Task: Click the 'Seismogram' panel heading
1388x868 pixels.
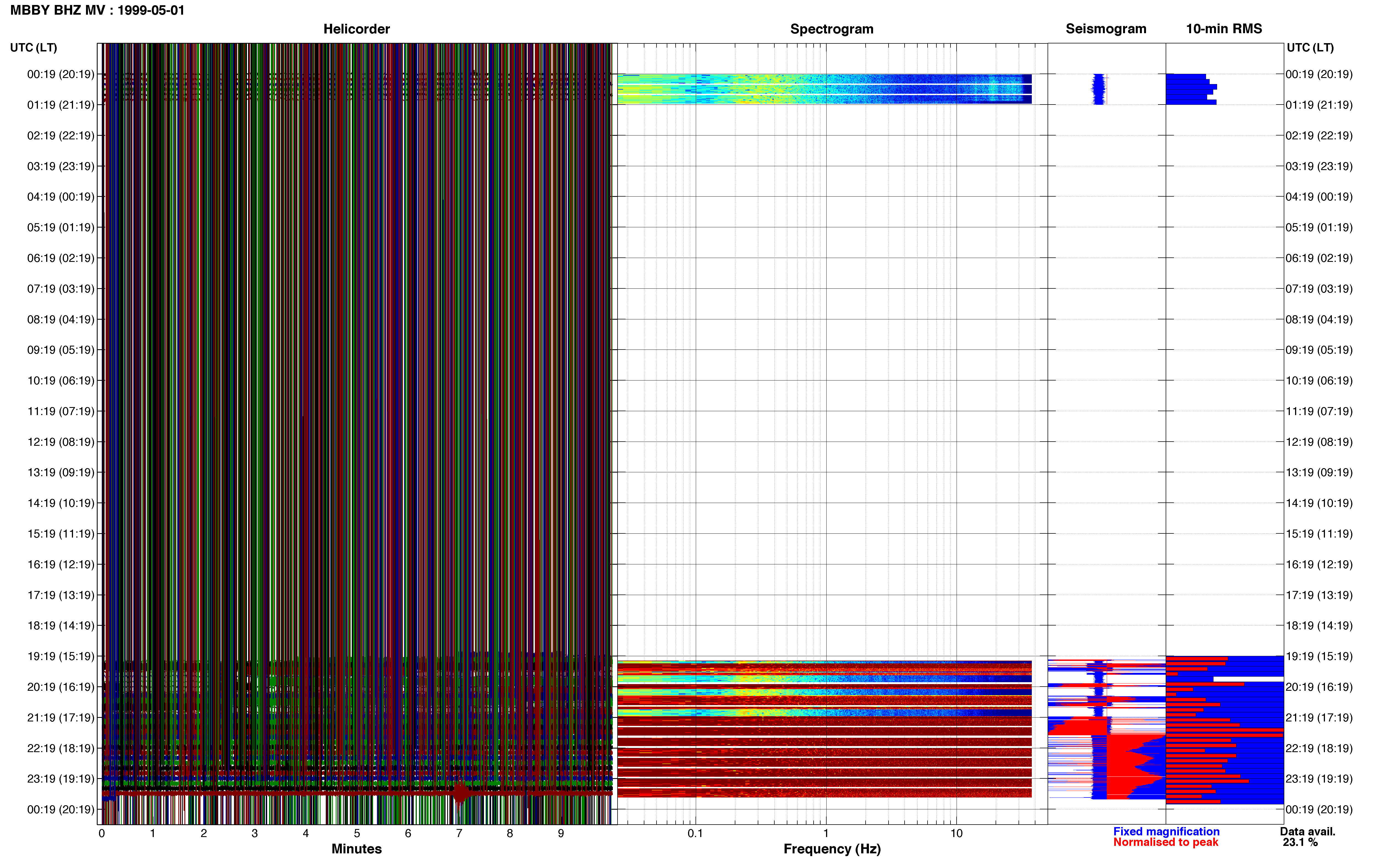Action: click(x=1106, y=29)
